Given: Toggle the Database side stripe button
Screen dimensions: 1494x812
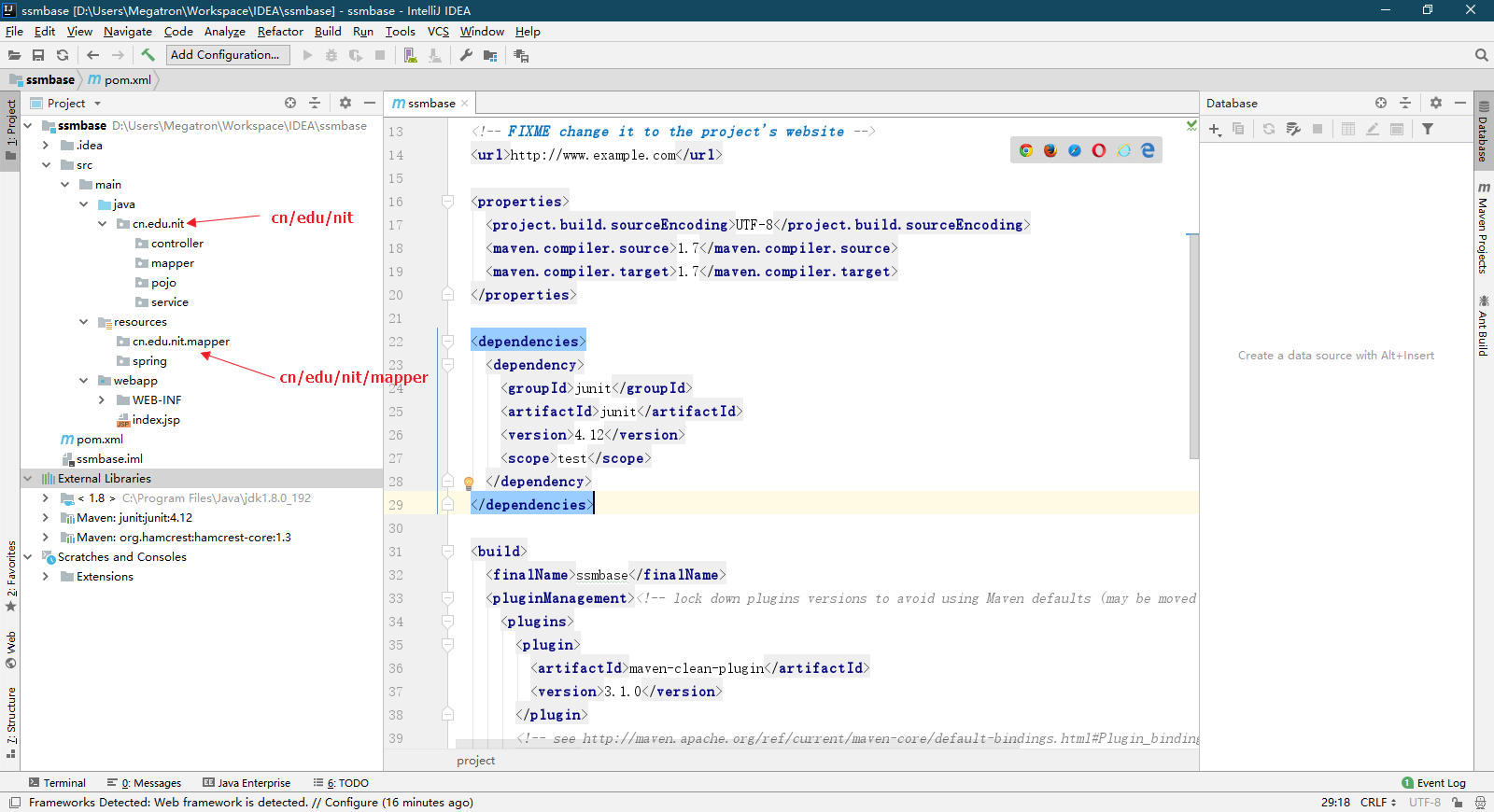Looking at the screenshot, I should point(1483,131).
